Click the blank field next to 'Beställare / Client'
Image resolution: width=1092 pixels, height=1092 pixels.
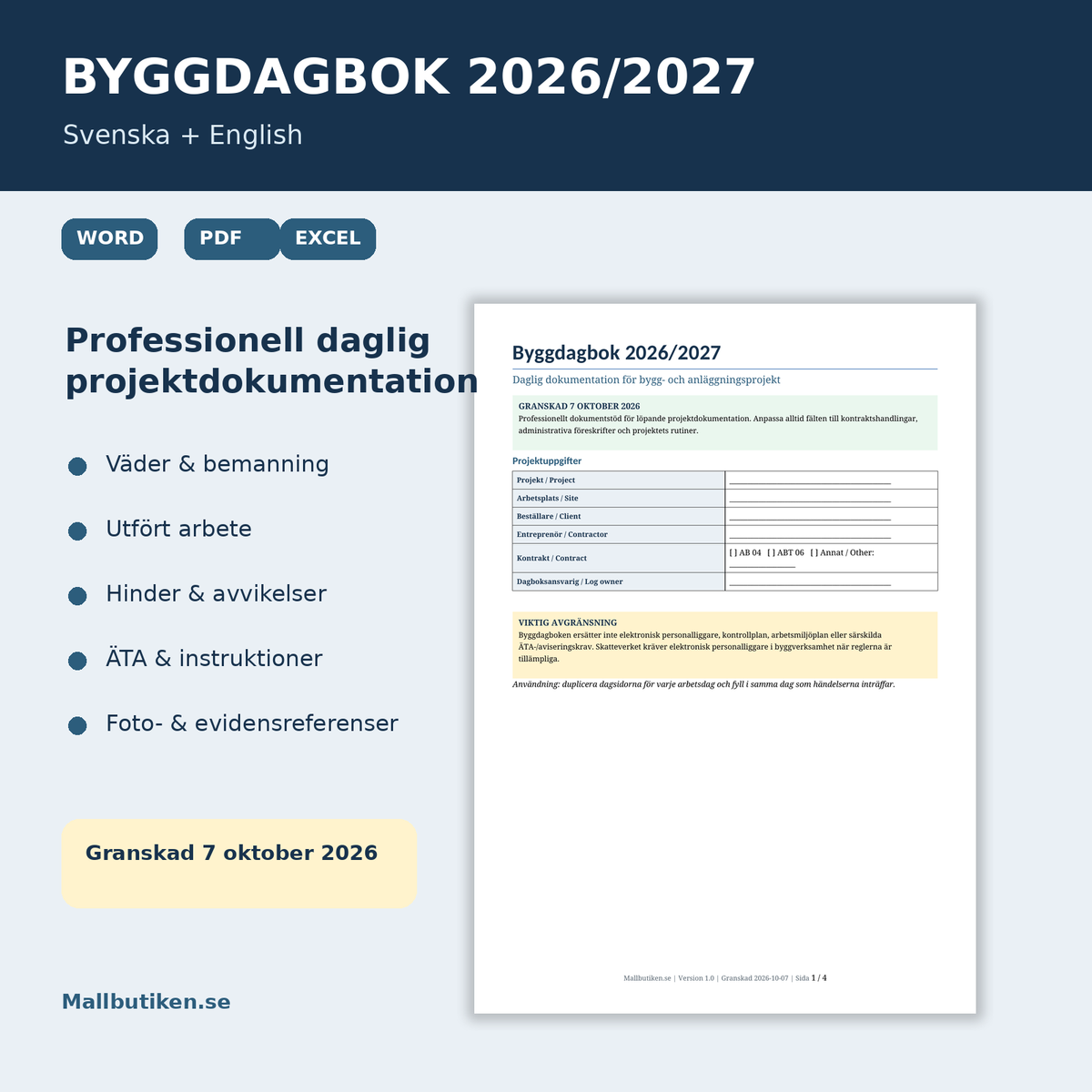point(831,516)
